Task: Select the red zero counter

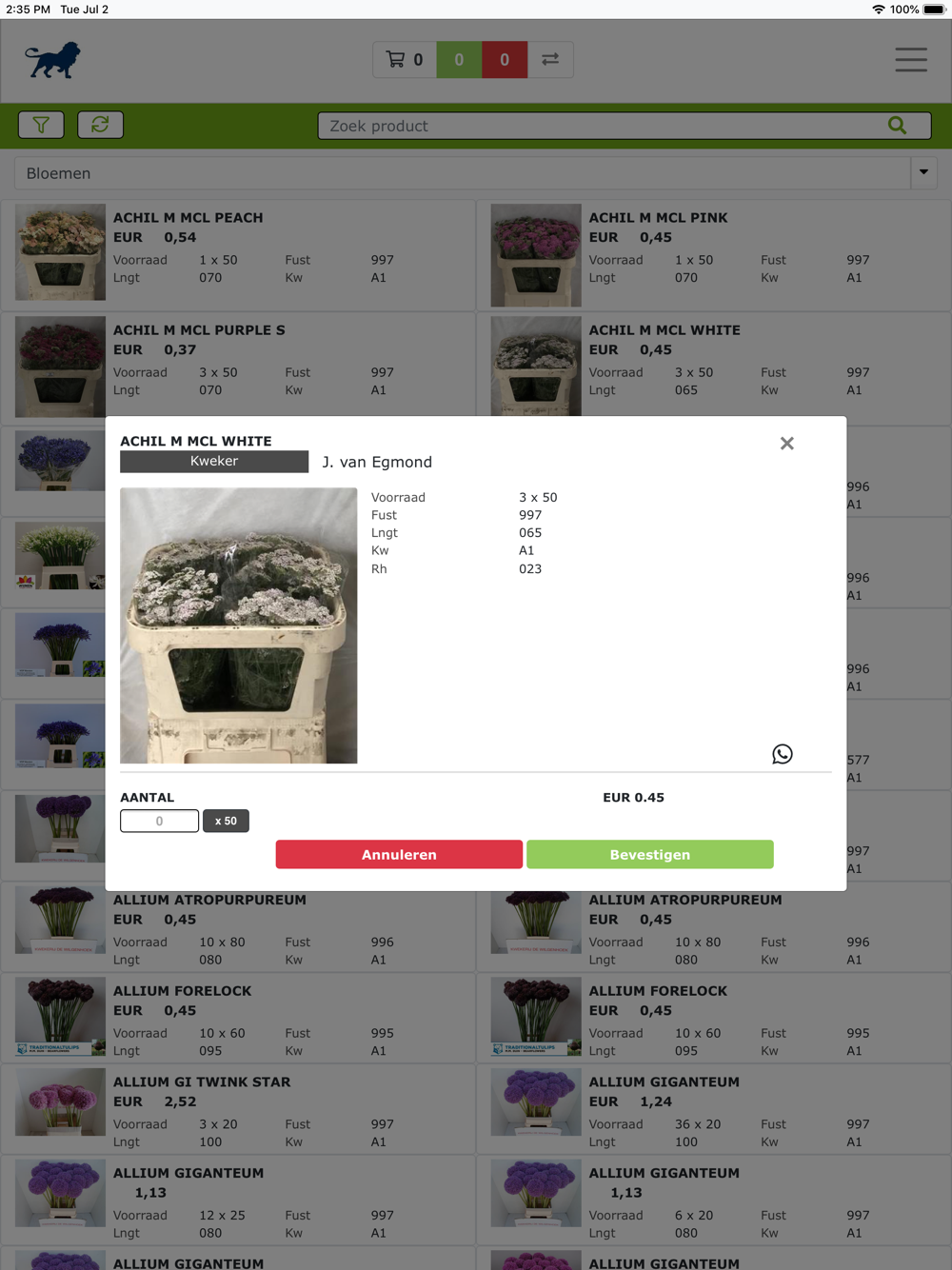Action: coord(505,59)
